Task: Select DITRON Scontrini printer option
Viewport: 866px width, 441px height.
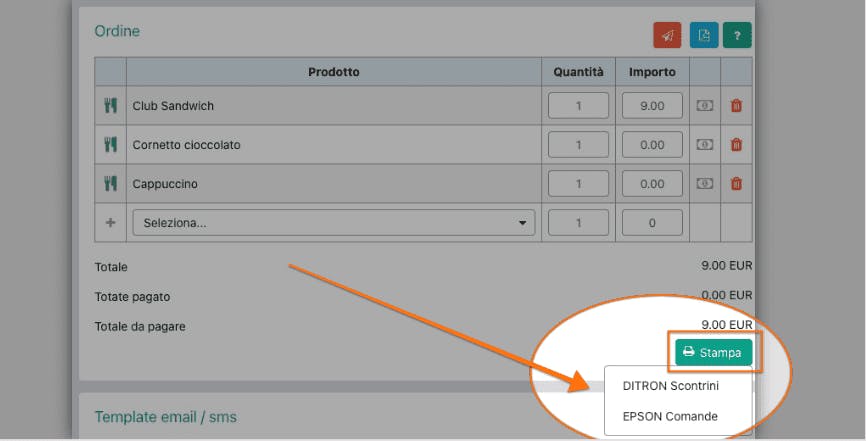Action: coord(670,386)
